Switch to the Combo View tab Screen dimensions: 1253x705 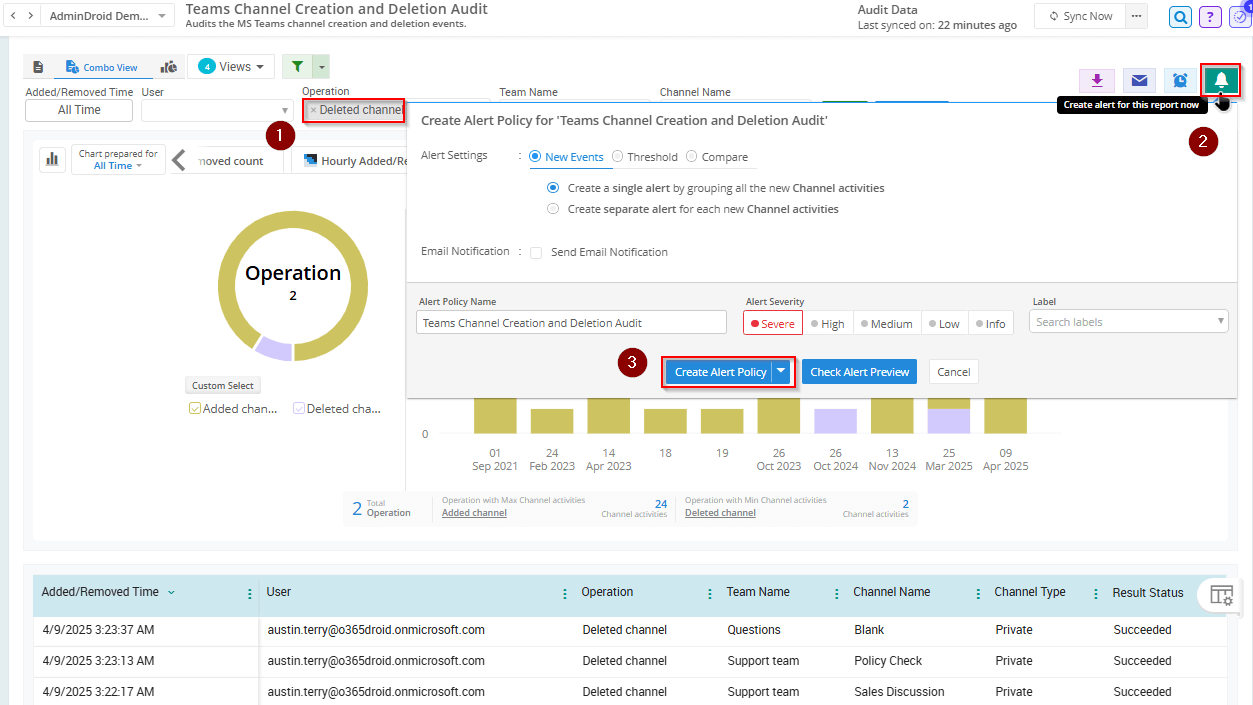pyautogui.click(x=102, y=67)
